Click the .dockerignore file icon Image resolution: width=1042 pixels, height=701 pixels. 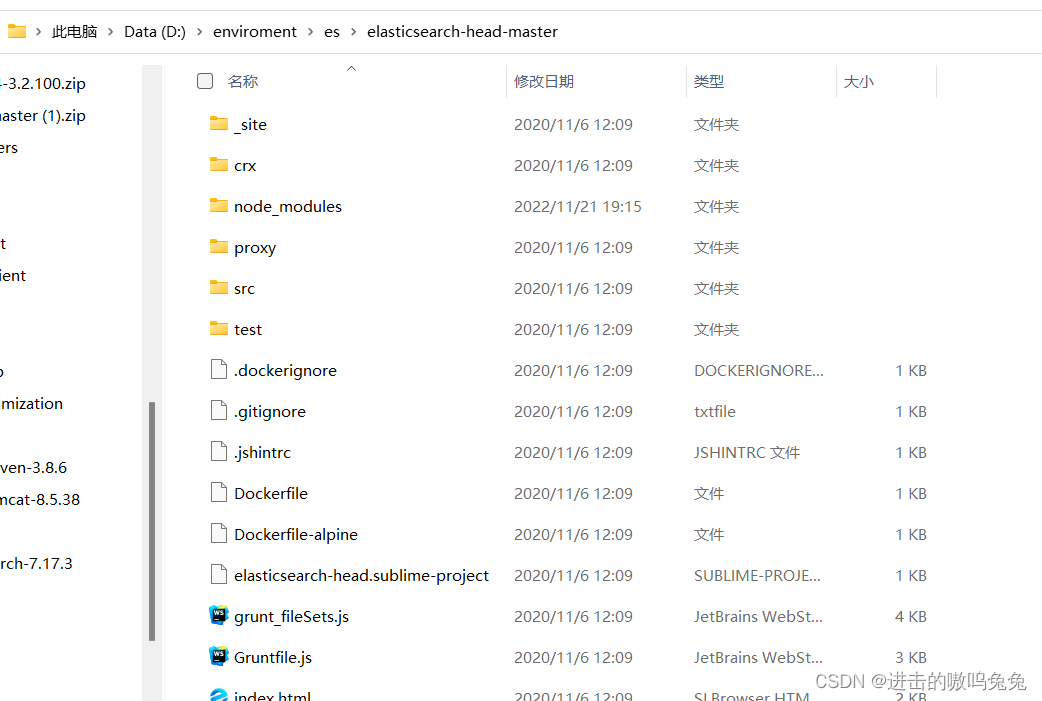coord(219,369)
